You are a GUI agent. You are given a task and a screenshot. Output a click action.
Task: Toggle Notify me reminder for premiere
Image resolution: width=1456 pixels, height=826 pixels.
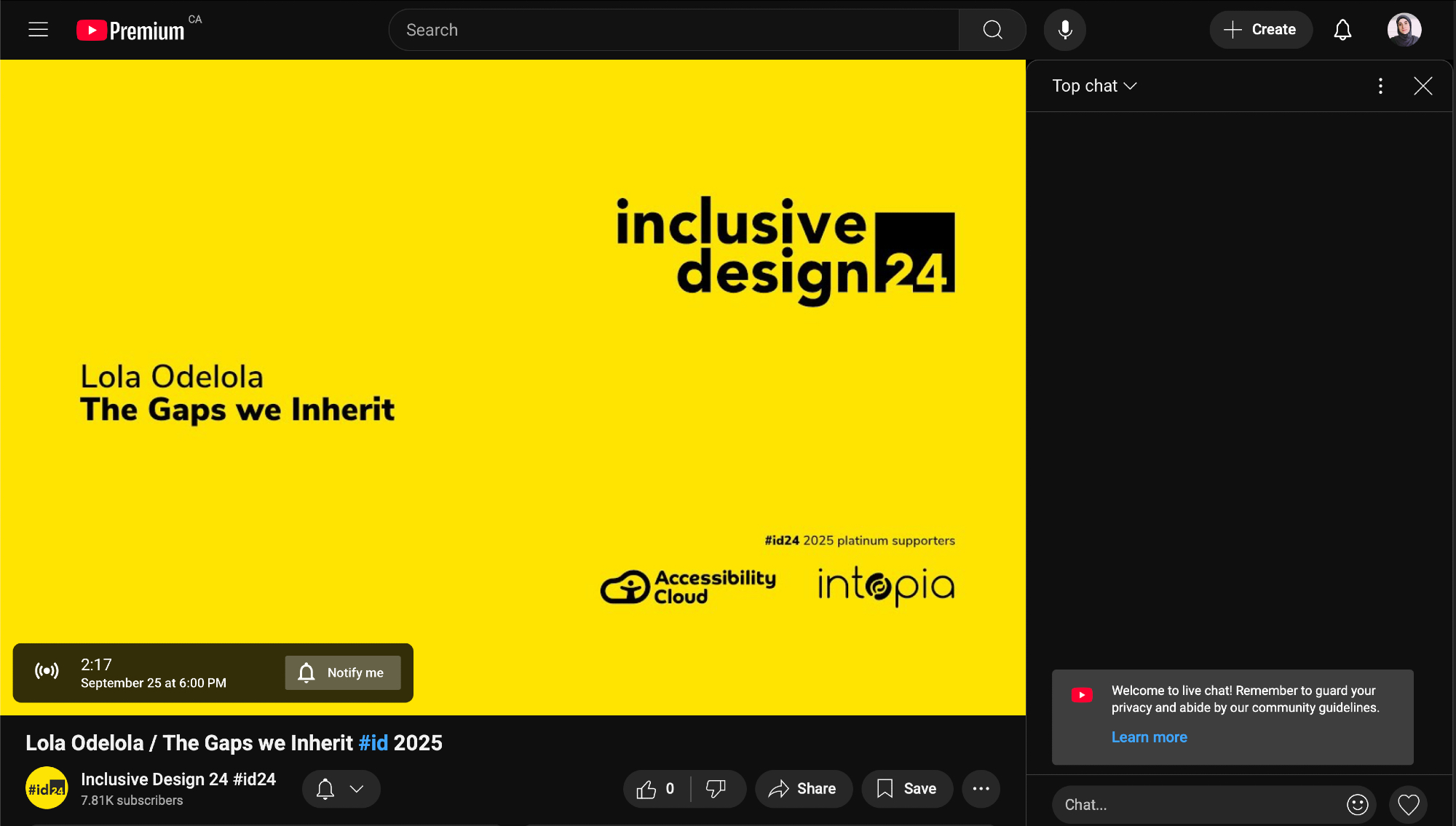pos(342,672)
